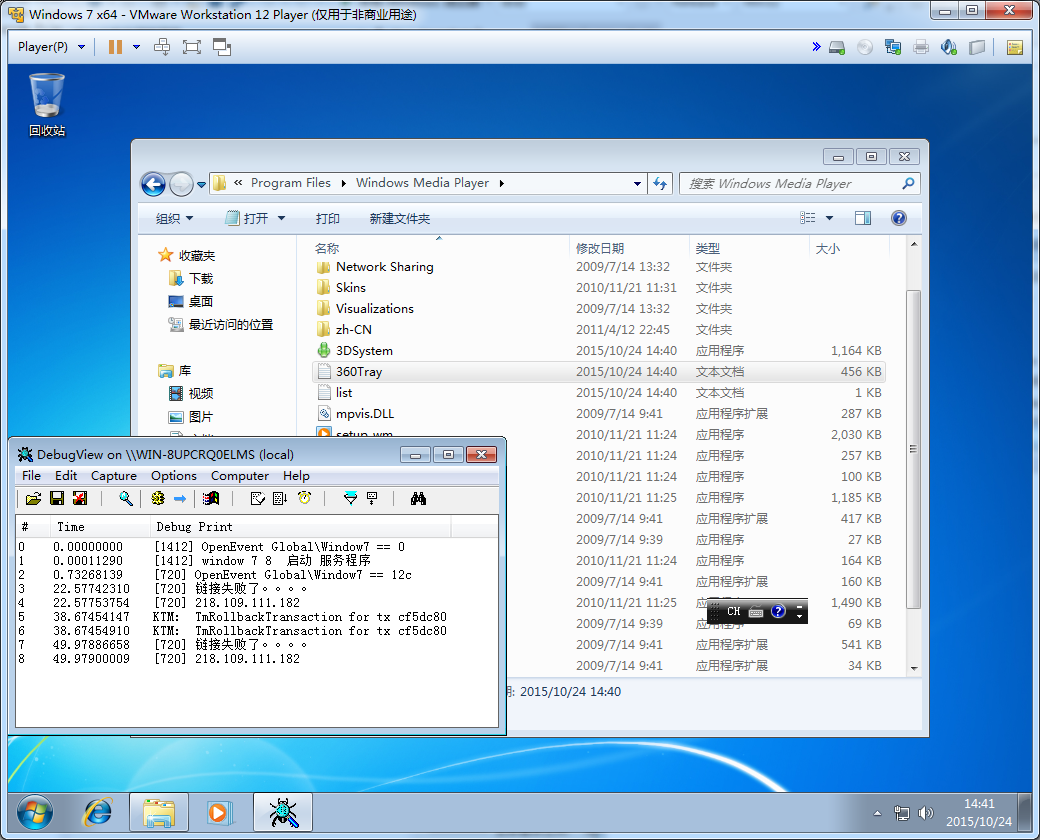
Task: Click the sound card icon in VMware toolbar
Action: point(948,47)
